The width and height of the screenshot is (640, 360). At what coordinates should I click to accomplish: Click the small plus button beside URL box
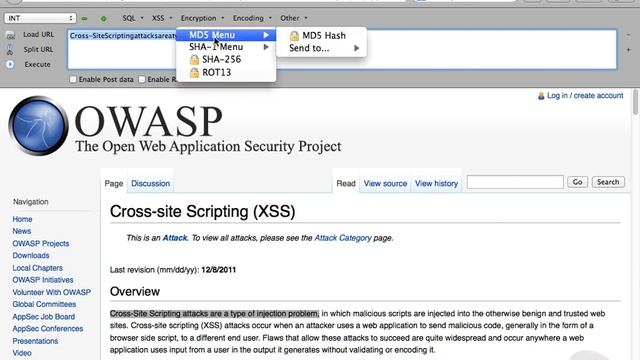629,50
